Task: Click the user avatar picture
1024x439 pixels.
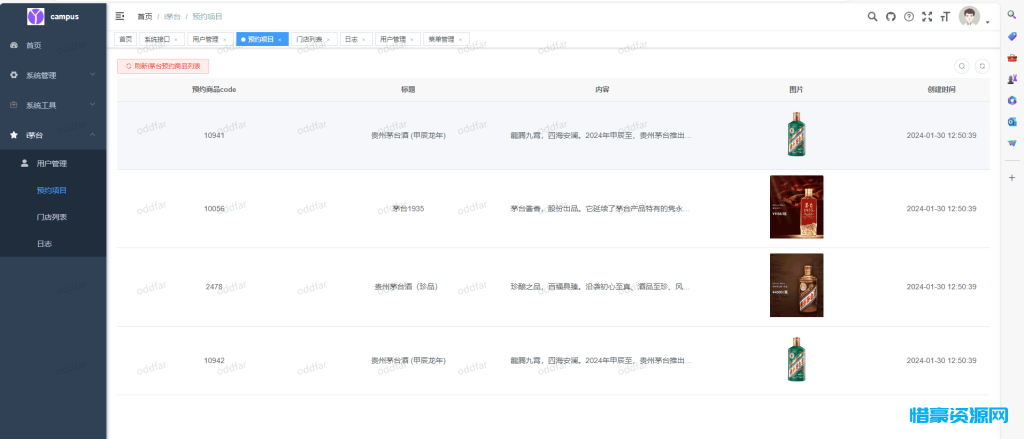Action: point(969,16)
